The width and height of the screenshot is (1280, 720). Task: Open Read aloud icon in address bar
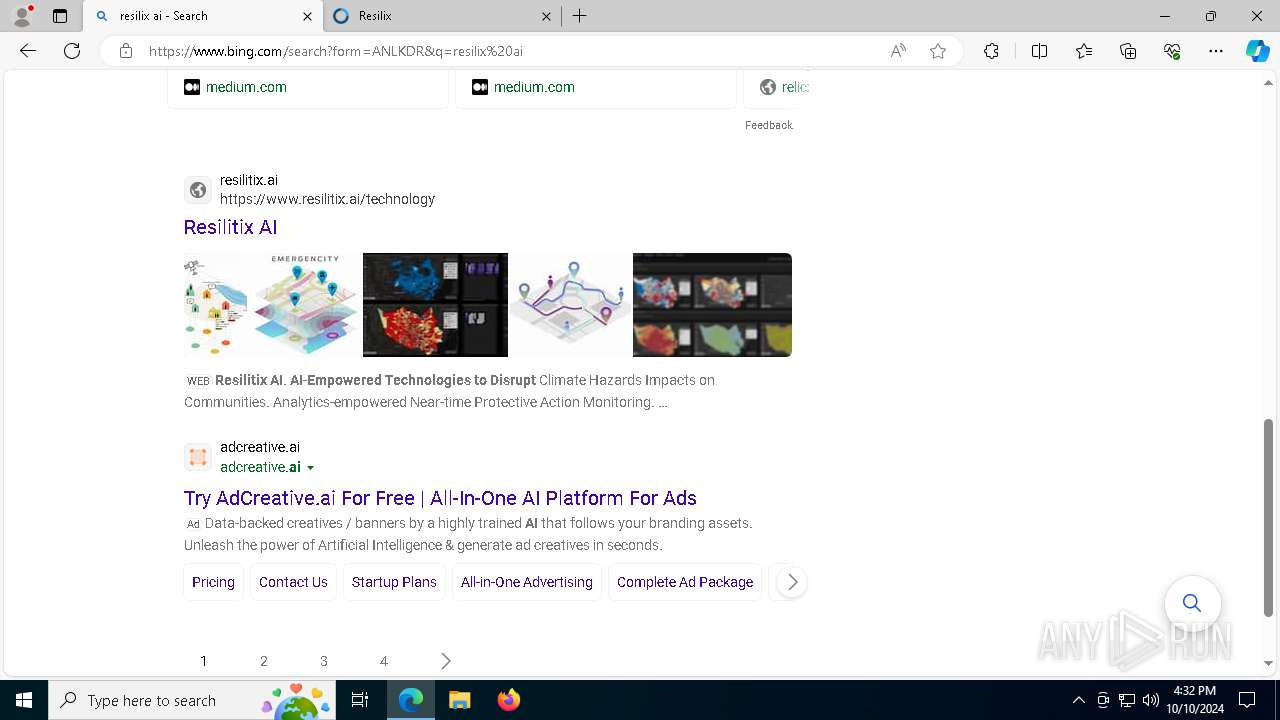click(x=898, y=51)
